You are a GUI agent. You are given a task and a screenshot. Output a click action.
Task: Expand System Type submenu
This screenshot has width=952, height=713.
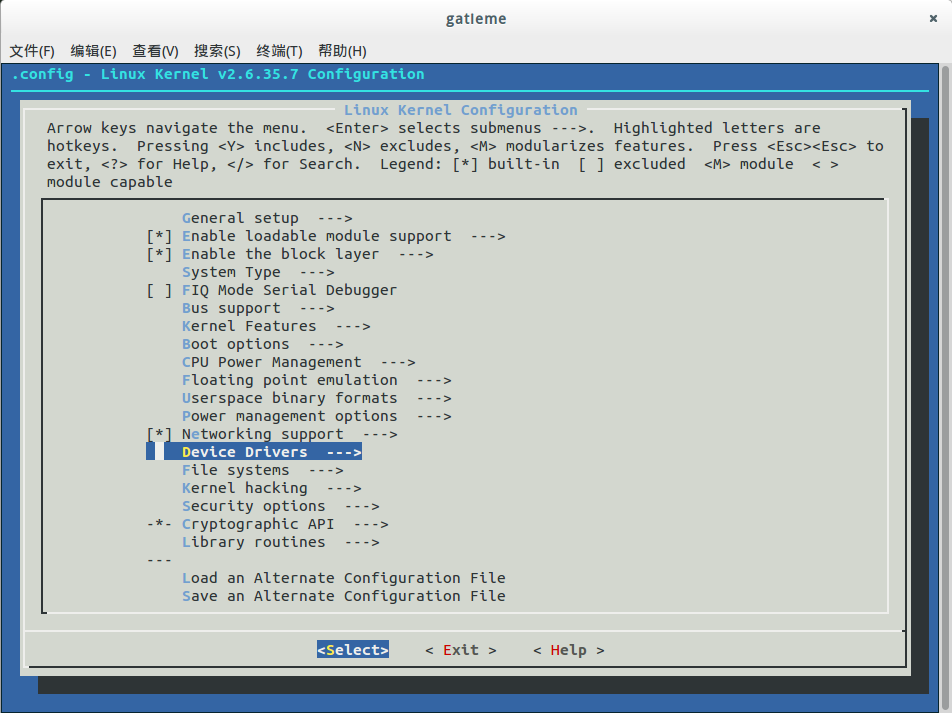click(258, 272)
